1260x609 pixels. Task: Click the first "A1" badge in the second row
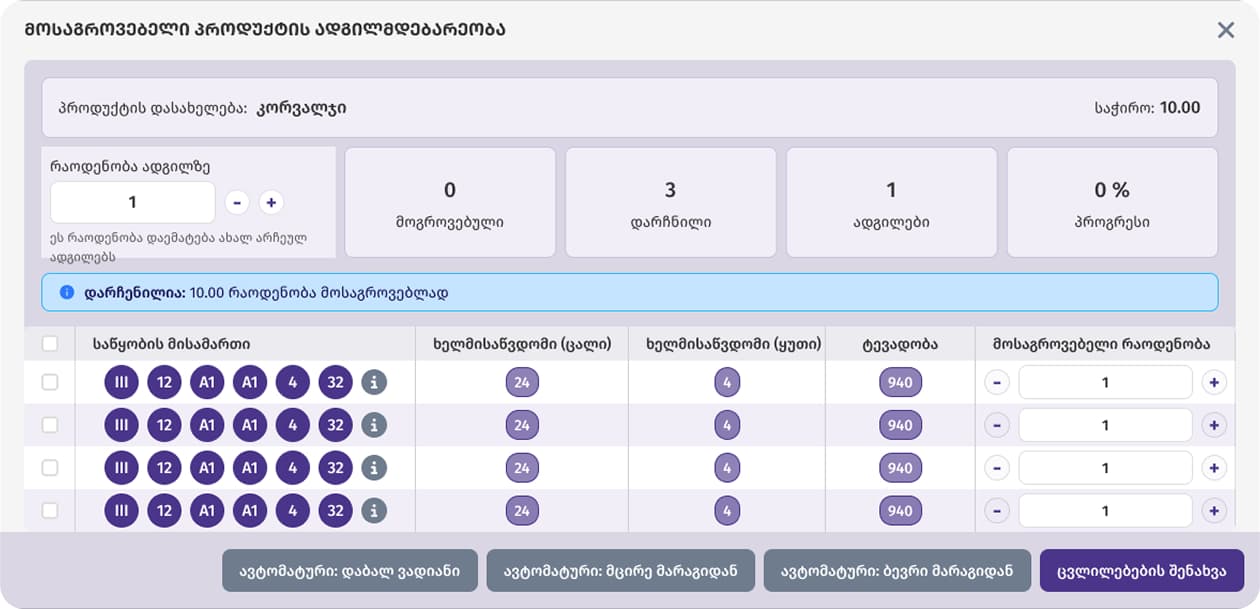[207, 424]
